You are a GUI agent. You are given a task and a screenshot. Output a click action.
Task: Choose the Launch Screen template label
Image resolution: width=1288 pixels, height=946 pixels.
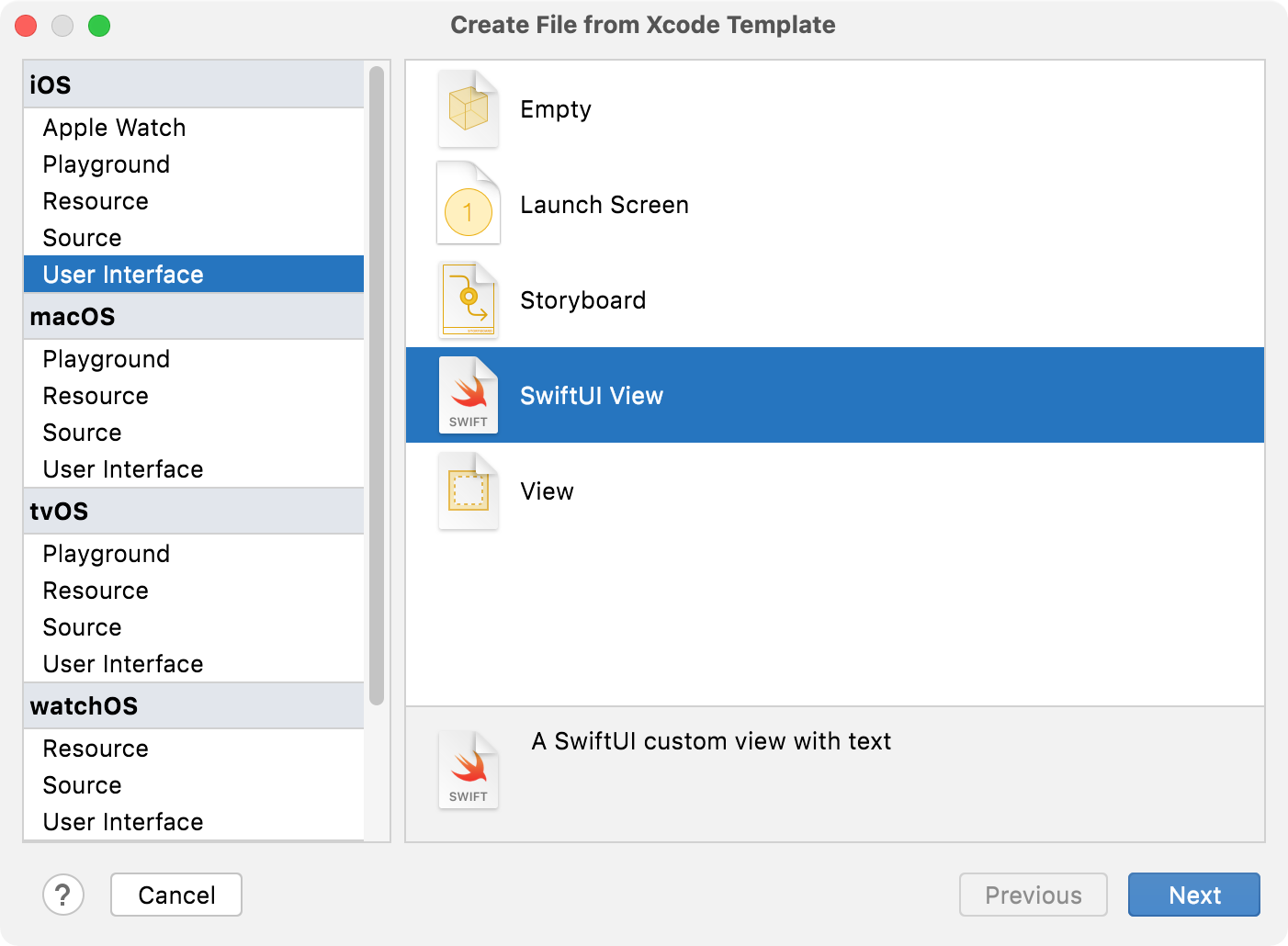coord(604,205)
